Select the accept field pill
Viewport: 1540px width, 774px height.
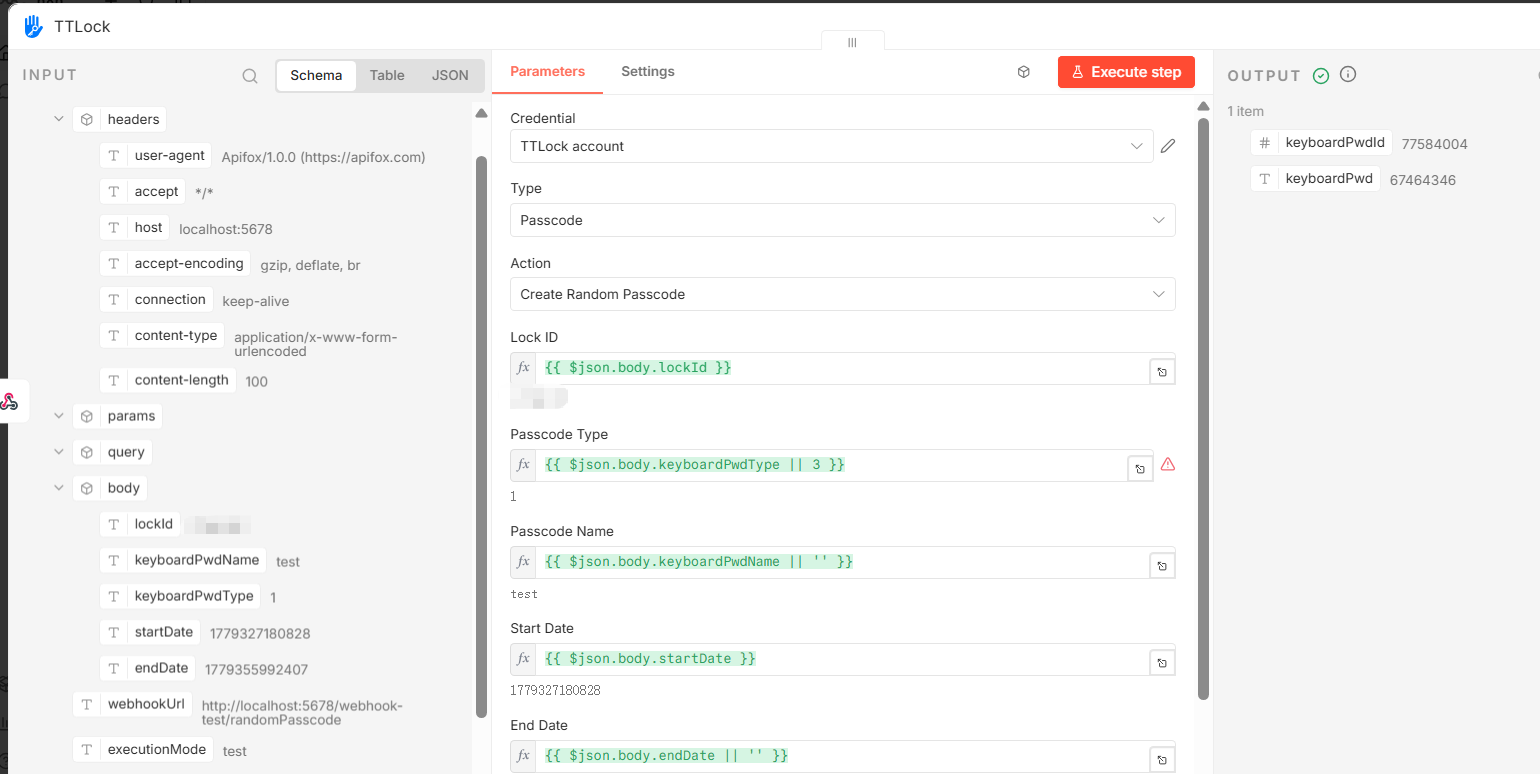click(x=143, y=192)
